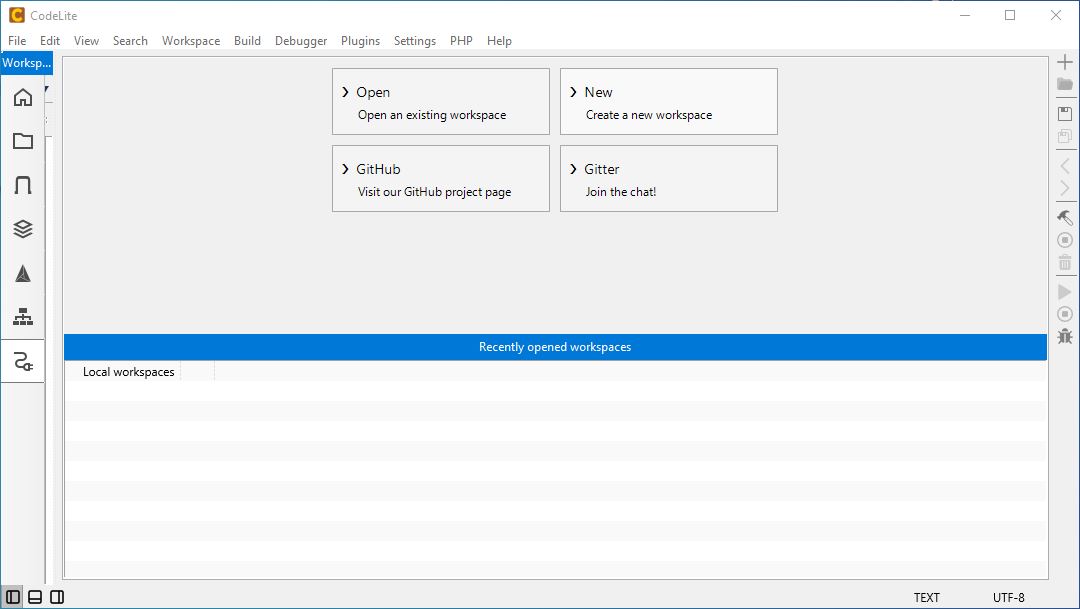
Task: Toggle the left sidebar pane view
Action: (12, 597)
